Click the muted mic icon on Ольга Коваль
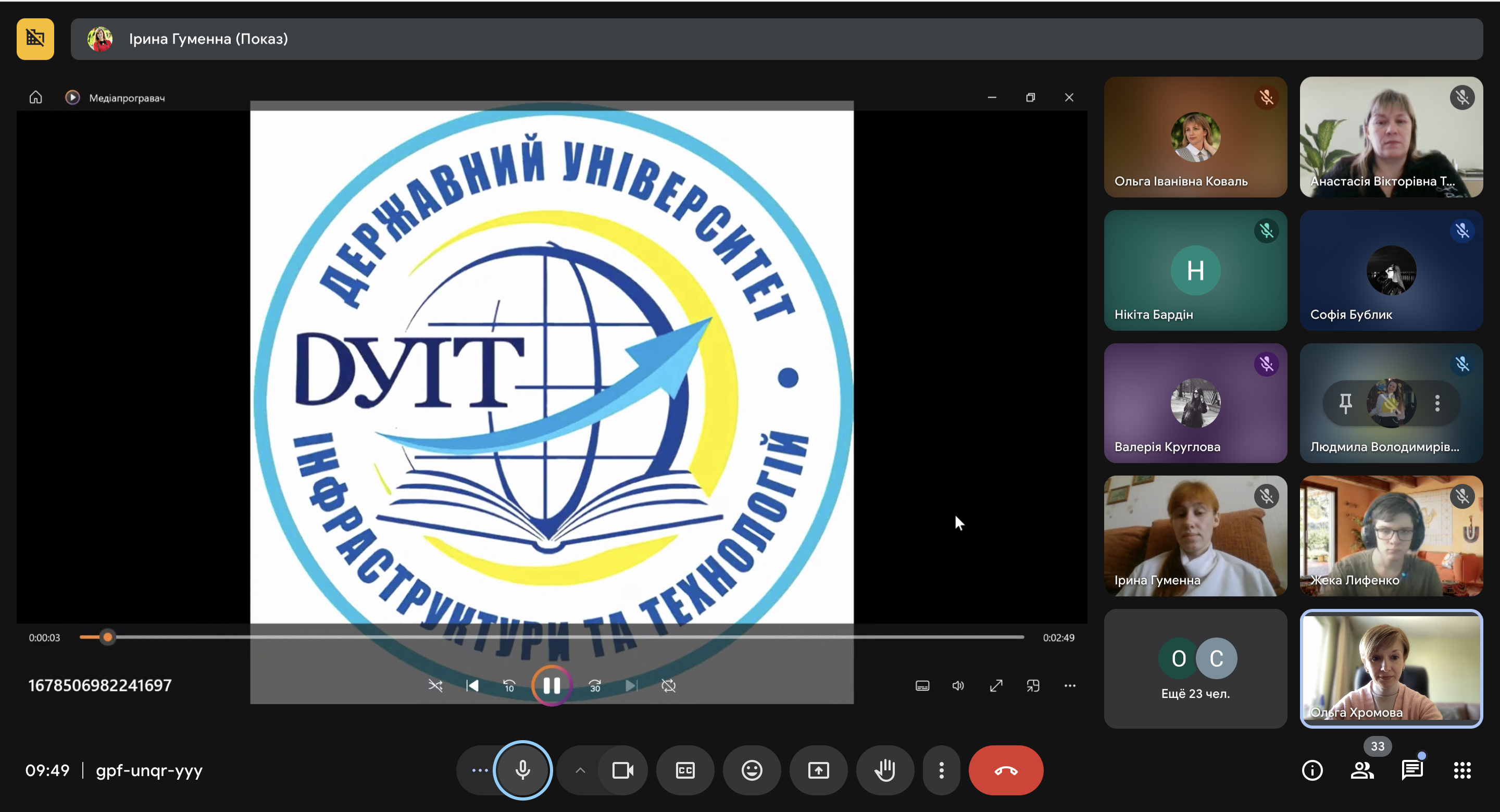 [1267, 97]
